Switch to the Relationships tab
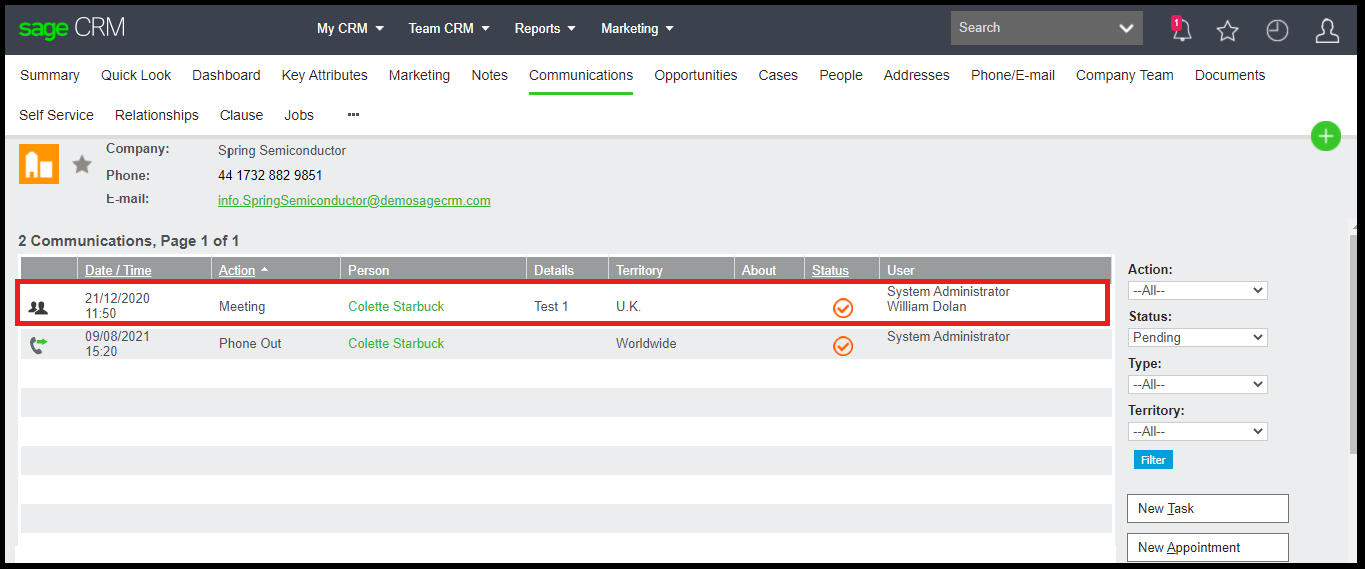The width and height of the screenshot is (1365, 569). 157,115
